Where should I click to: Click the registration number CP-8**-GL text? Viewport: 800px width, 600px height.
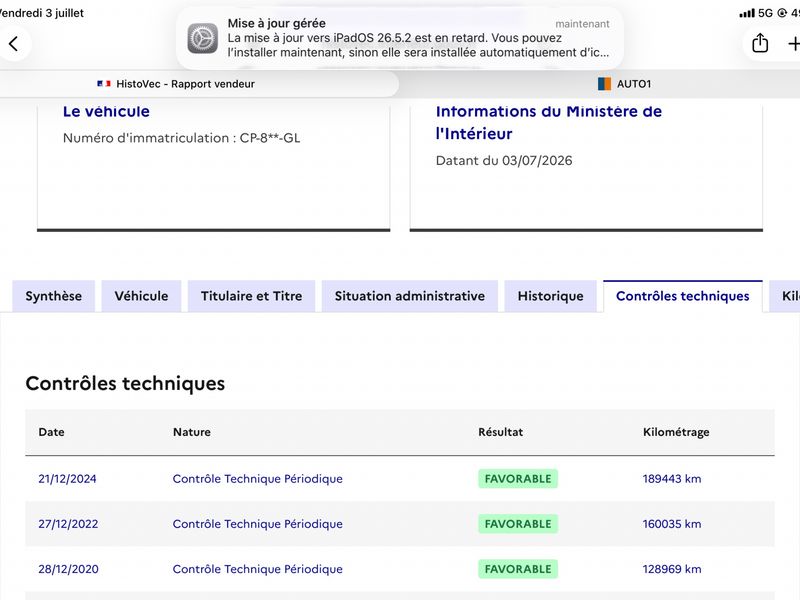coord(270,138)
